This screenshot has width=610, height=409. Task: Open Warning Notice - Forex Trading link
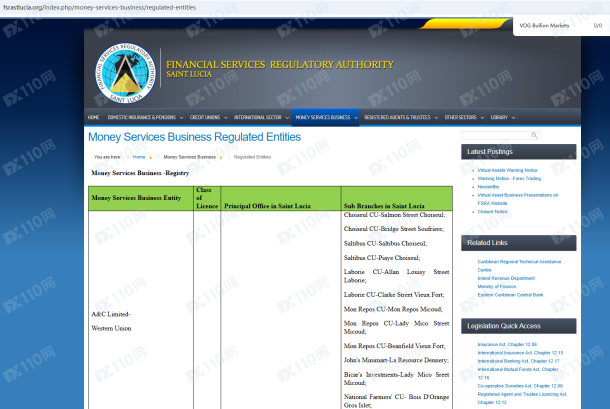[x=509, y=178]
